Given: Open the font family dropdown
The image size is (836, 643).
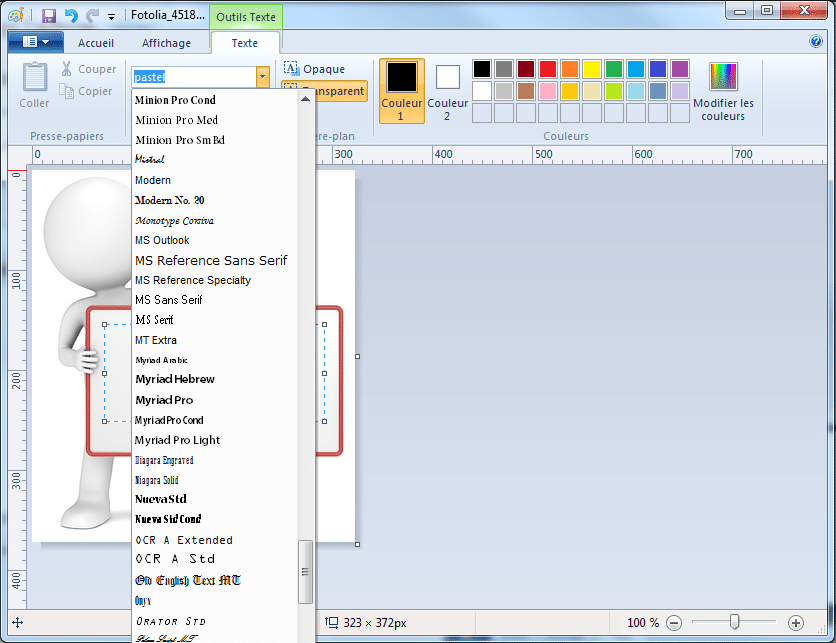Looking at the screenshot, I should 262,76.
